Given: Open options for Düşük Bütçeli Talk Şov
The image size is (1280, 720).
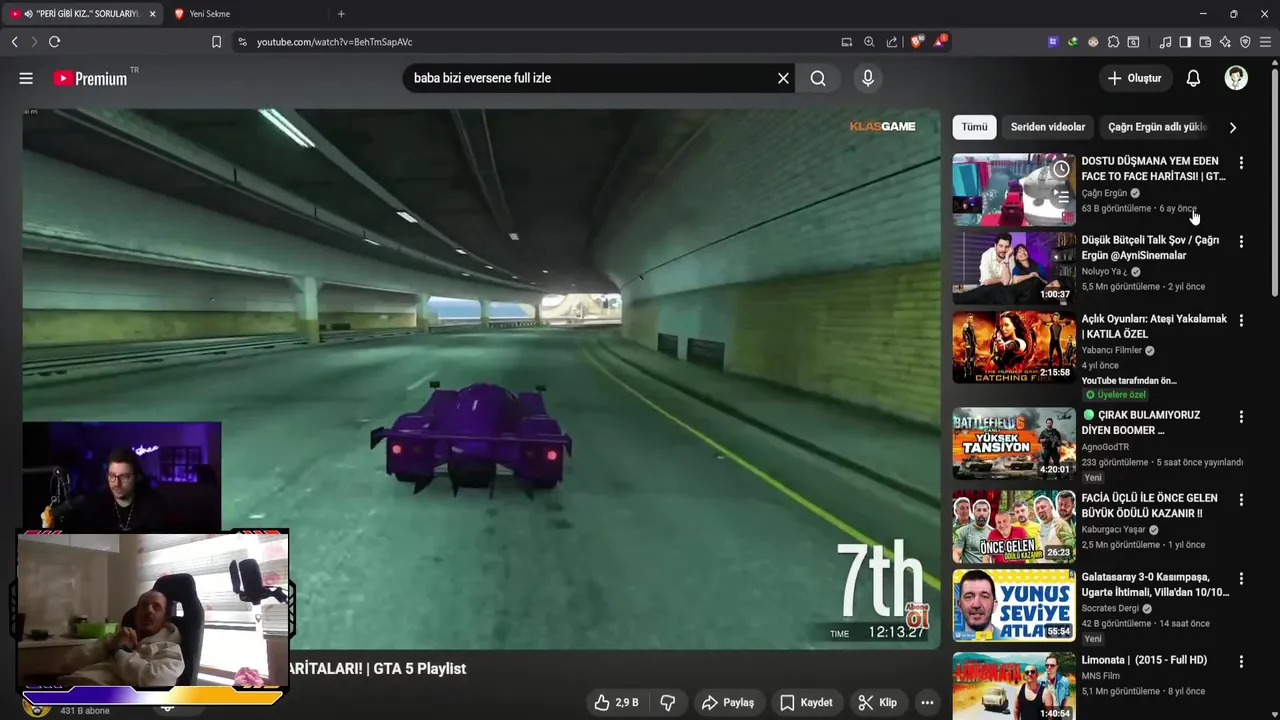Looking at the screenshot, I should 1241,242.
